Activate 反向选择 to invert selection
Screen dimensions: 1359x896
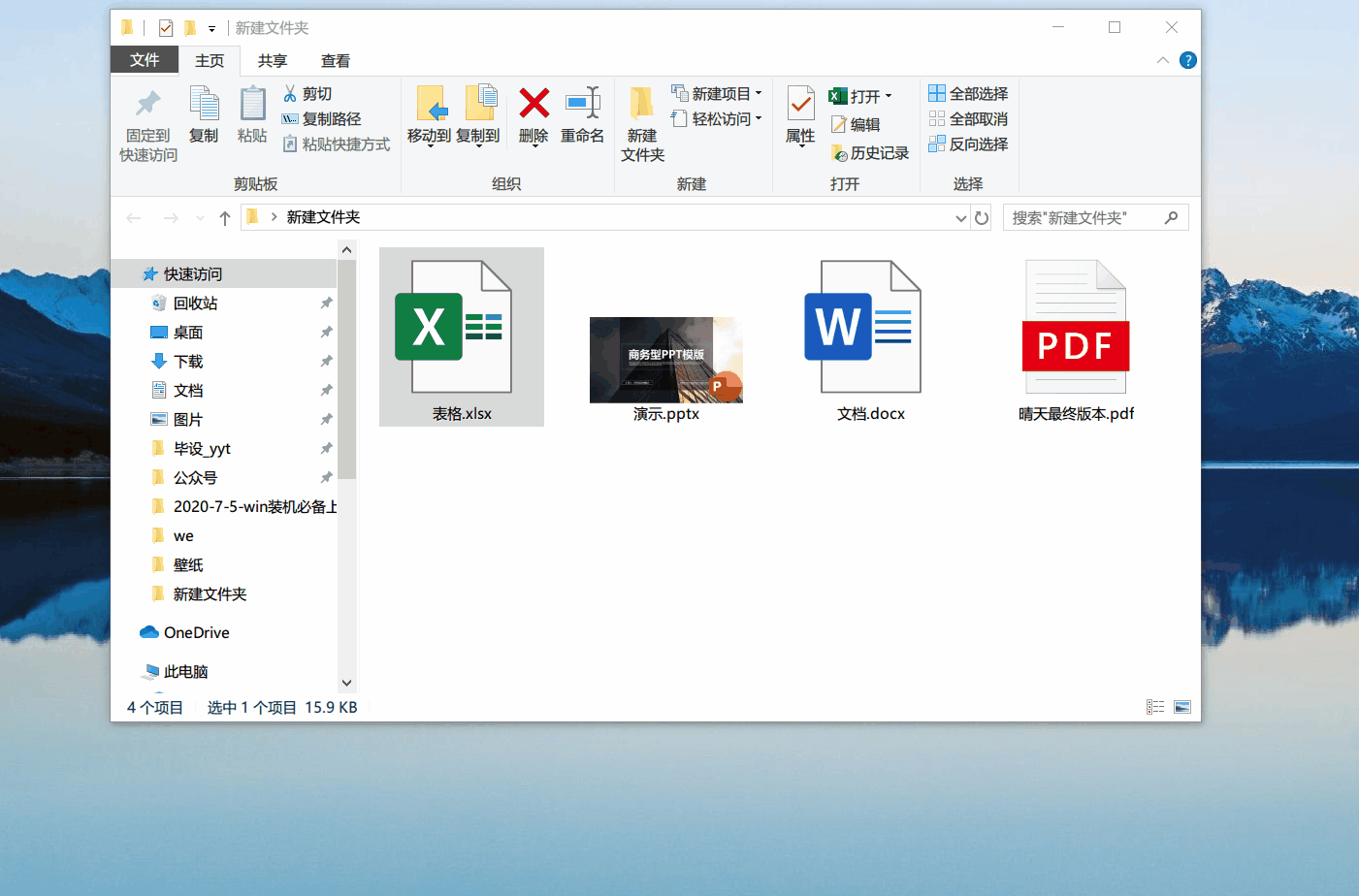pyautogui.click(x=970, y=144)
